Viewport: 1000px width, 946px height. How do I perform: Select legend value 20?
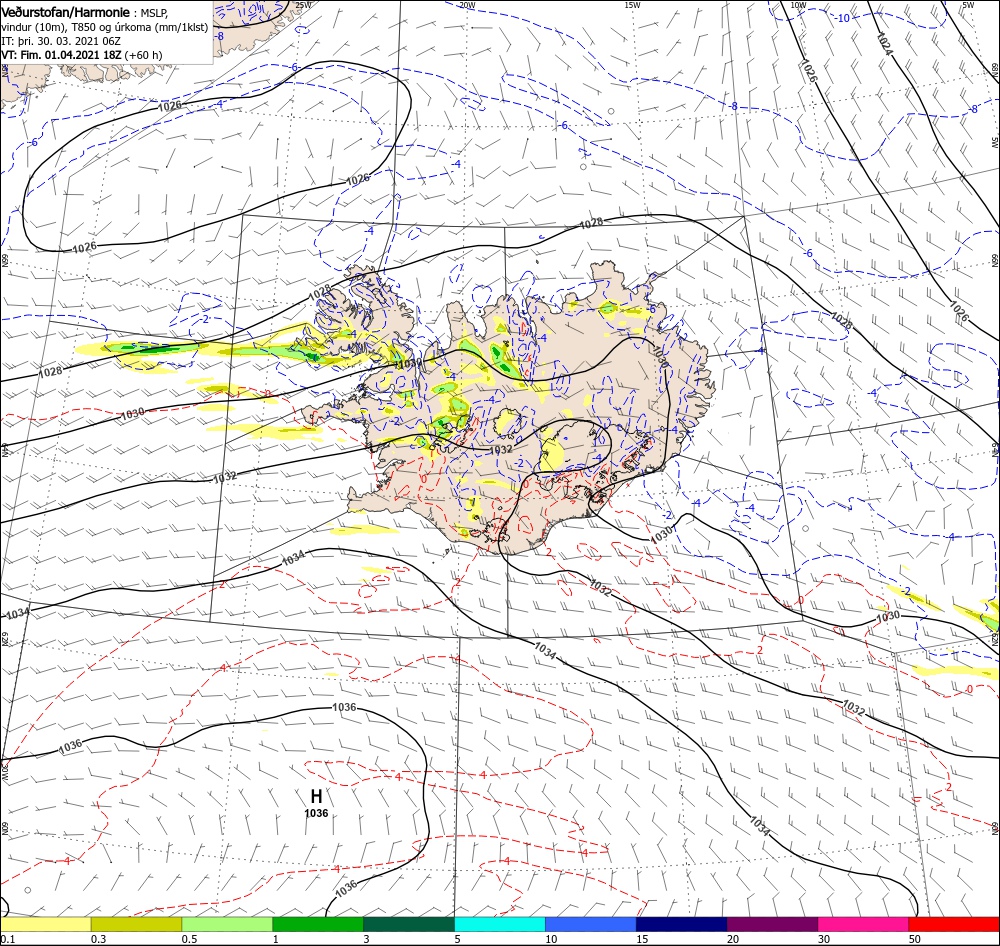coord(733,939)
